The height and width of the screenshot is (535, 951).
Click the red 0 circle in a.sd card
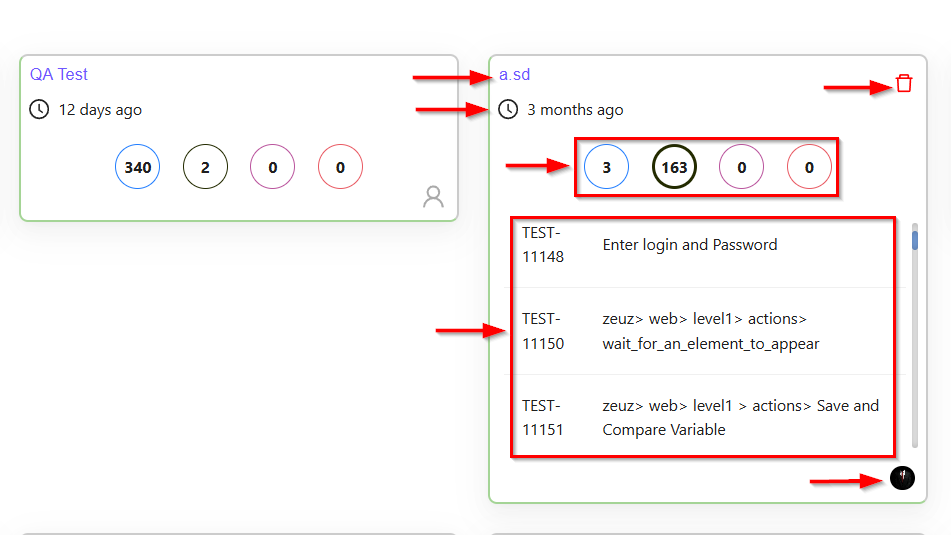(x=809, y=167)
